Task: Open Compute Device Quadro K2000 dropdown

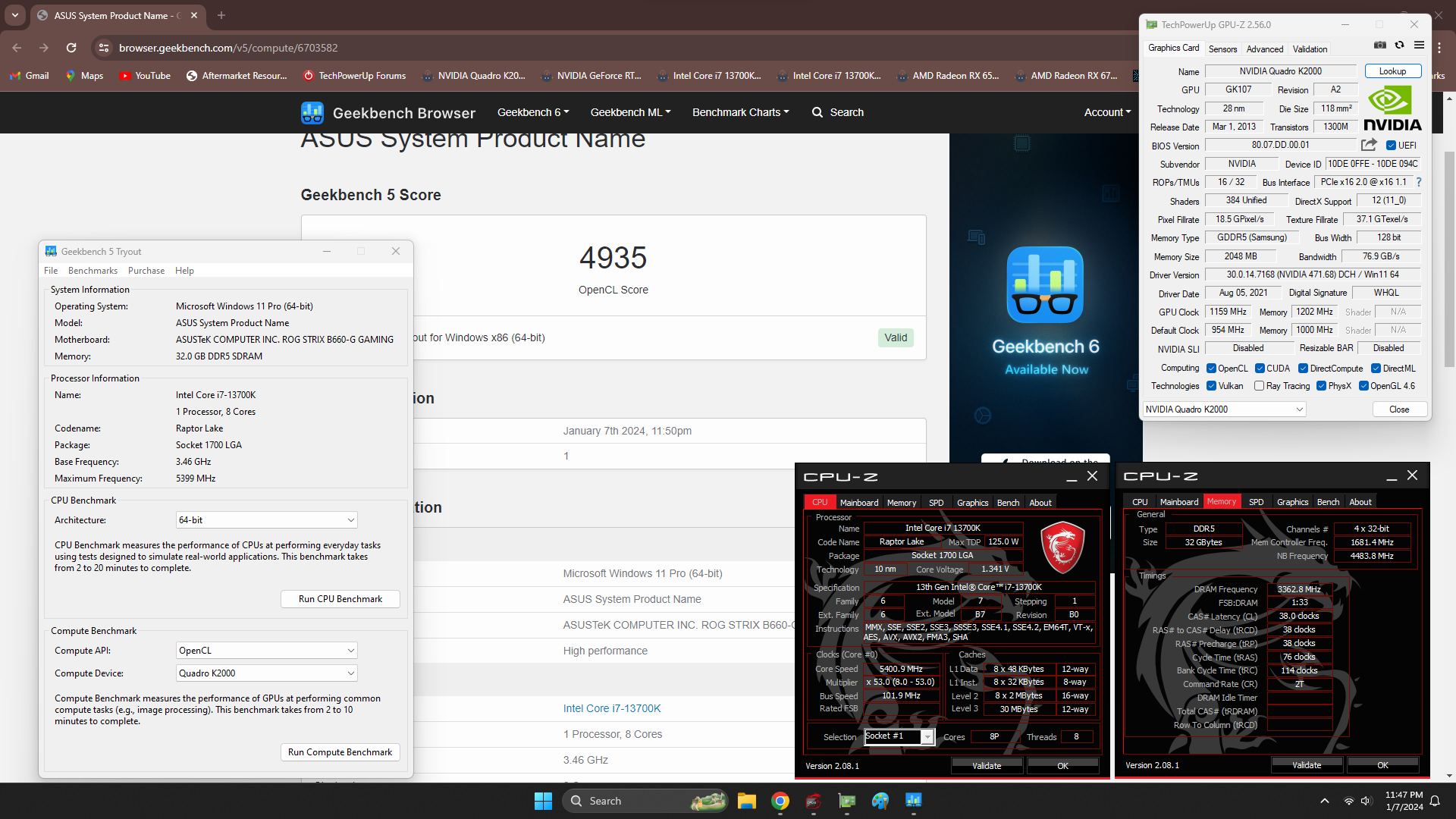Action: pos(266,673)
